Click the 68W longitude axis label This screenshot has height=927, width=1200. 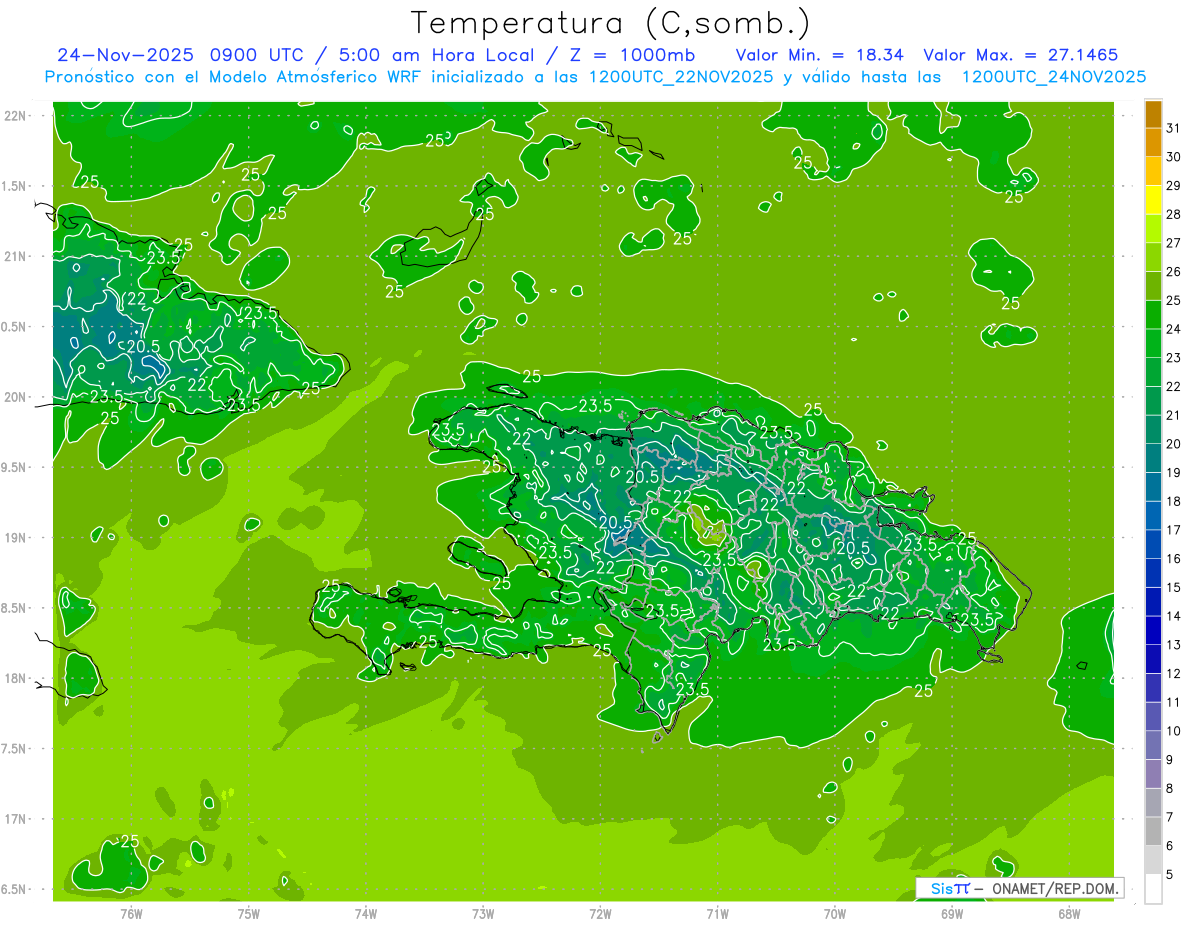1069,913
